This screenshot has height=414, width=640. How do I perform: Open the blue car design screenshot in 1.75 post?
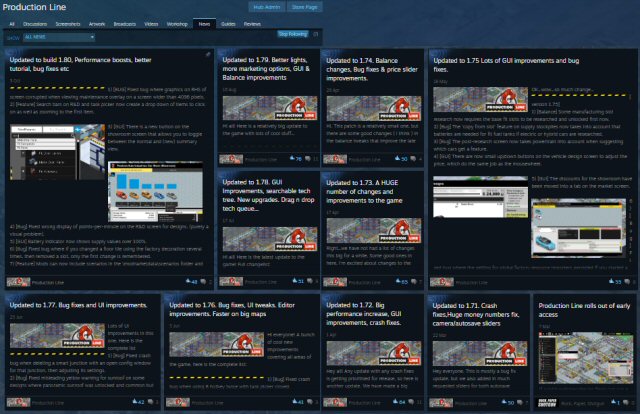[x=578, y=228]
